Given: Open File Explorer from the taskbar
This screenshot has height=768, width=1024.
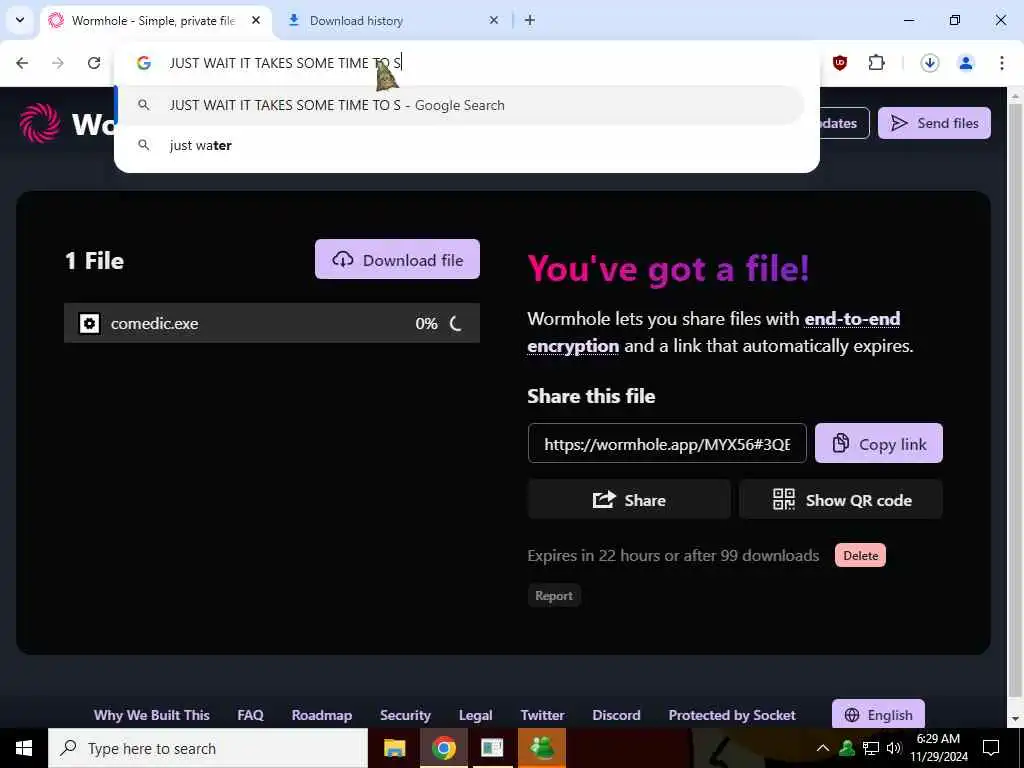Looking at the screenshot, I should 394,748.
